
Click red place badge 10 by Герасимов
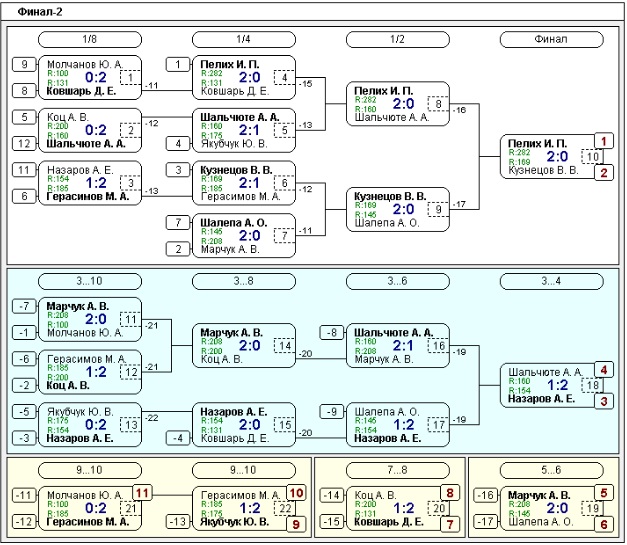(x=296, y=493)
